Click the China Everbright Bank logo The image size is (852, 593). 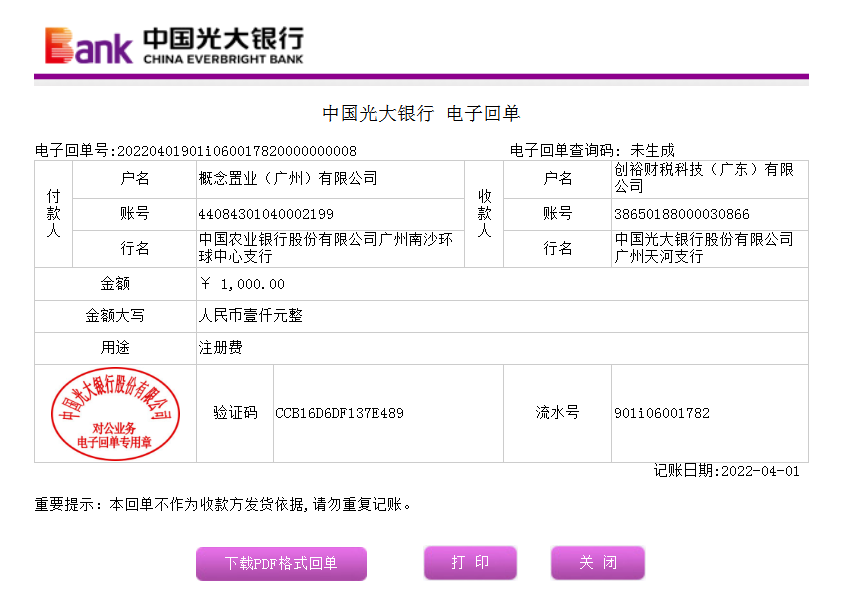(x=174, y=46)
